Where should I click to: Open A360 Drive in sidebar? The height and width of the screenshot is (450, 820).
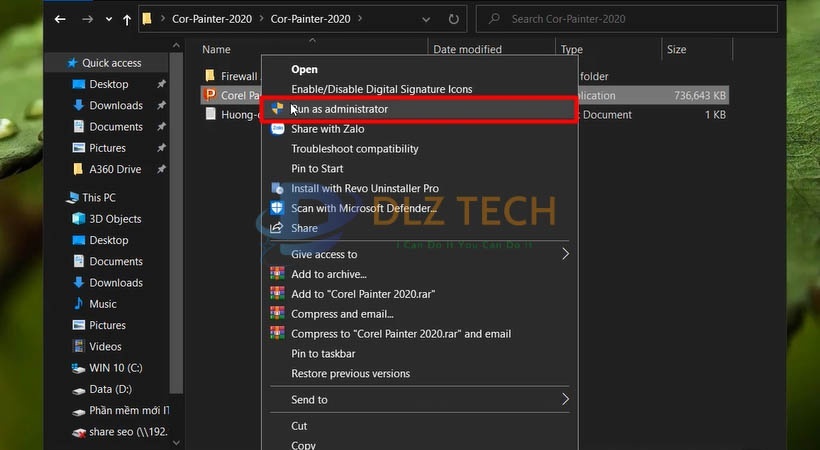coord(115,169)
